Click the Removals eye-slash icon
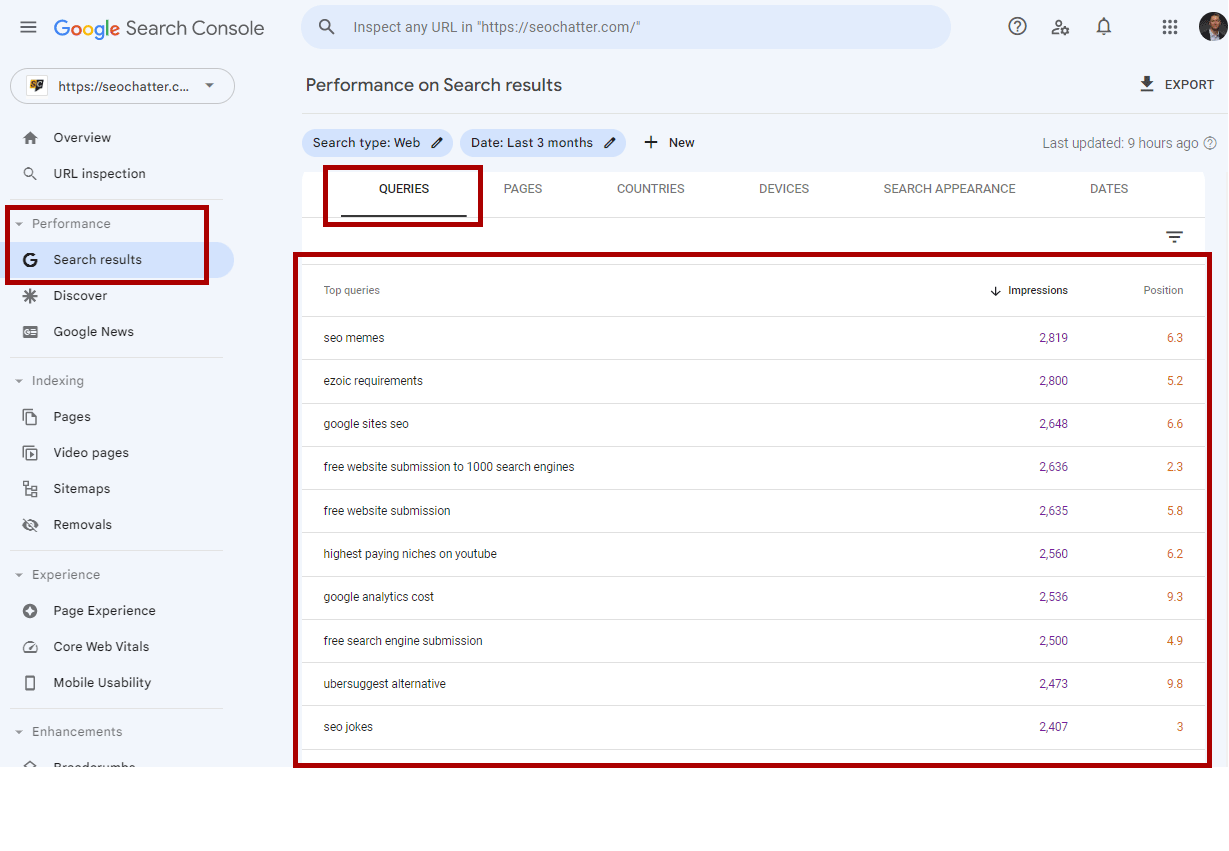1229x851 pixels. 30,525
